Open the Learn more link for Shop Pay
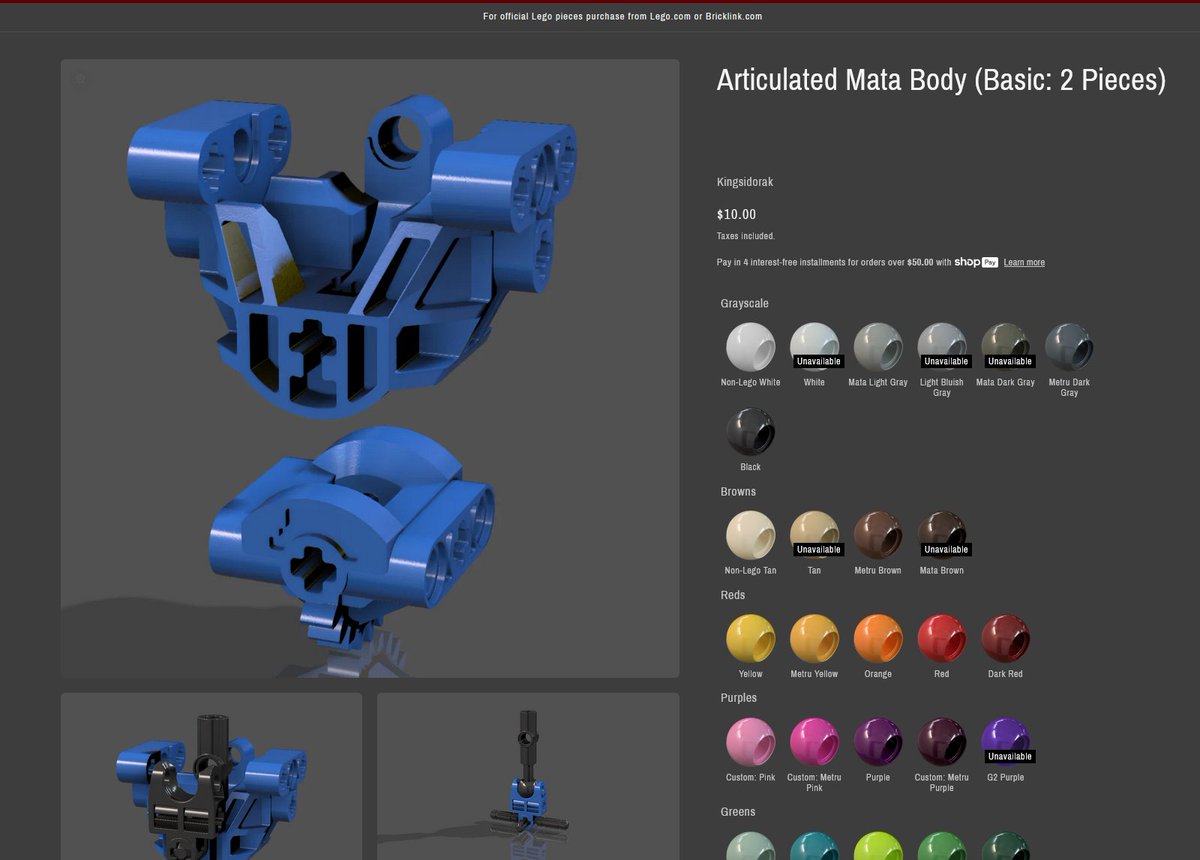The height and width of the screenshot is (860, 1200). pos(1024,263)
